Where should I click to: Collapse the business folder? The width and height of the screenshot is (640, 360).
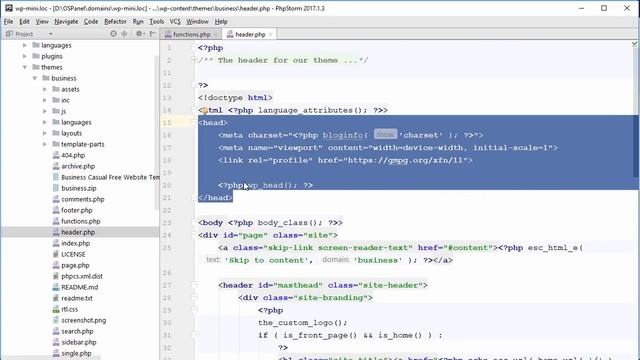click(35, 78)
